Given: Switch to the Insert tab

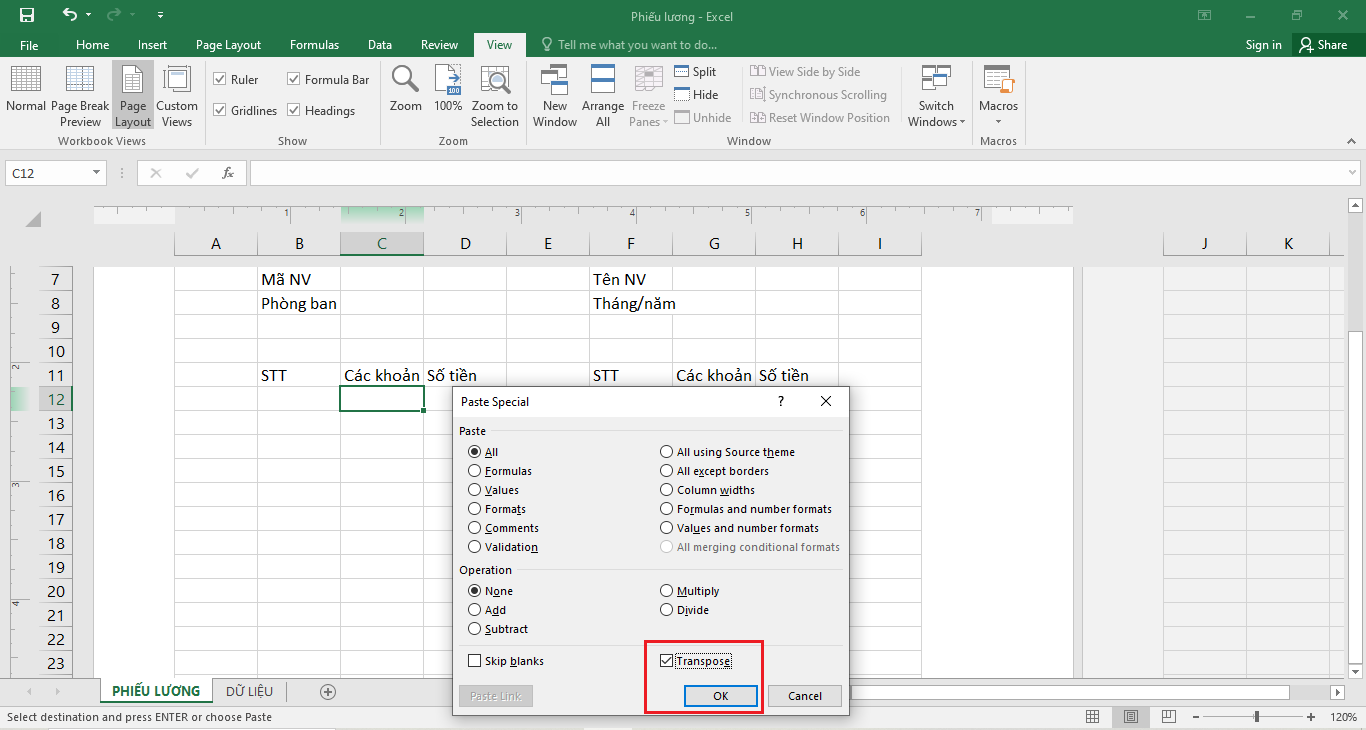Looking at the screenshot, I should (152, 45).
